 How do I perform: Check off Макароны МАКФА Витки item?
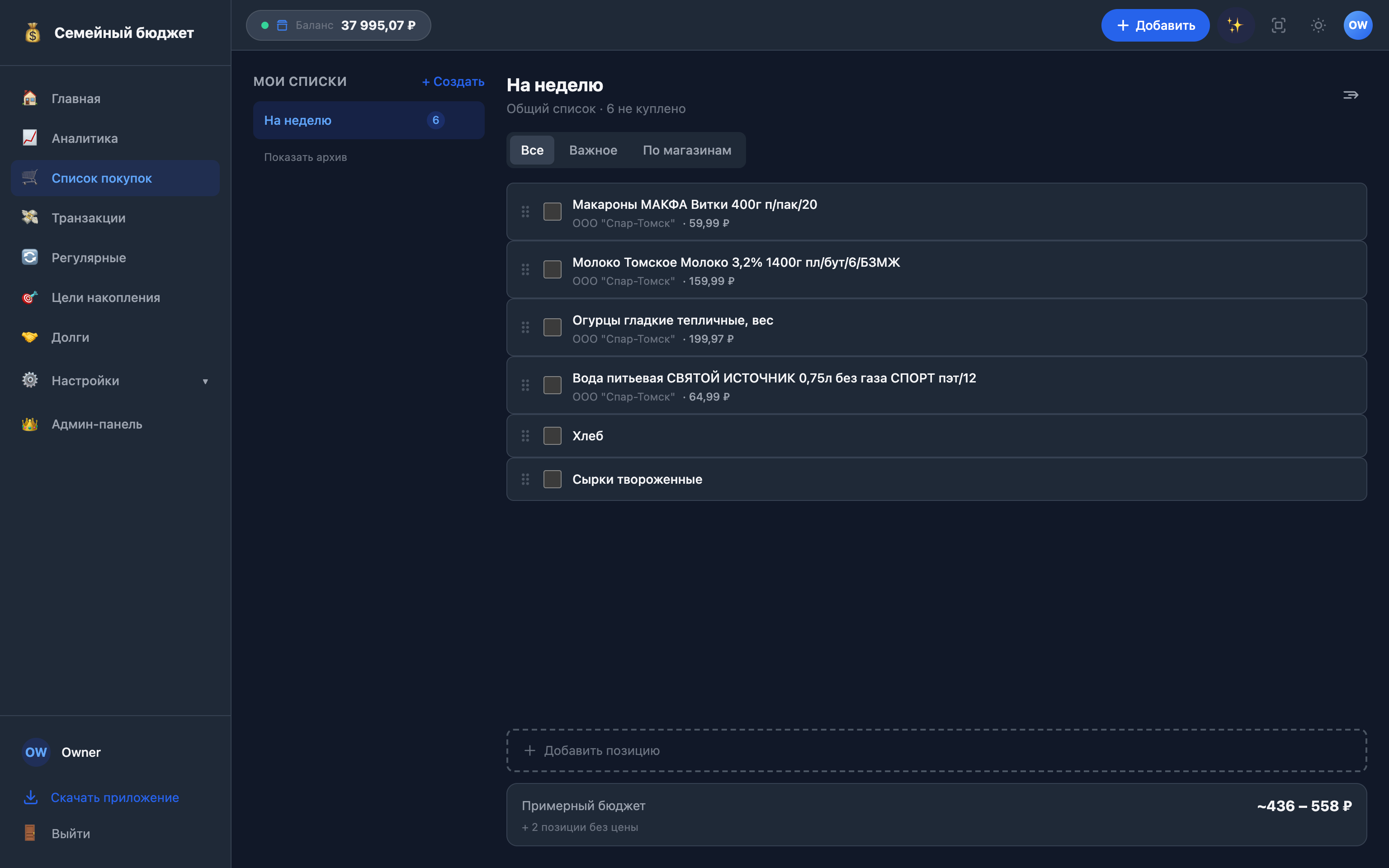click(552, 212)
